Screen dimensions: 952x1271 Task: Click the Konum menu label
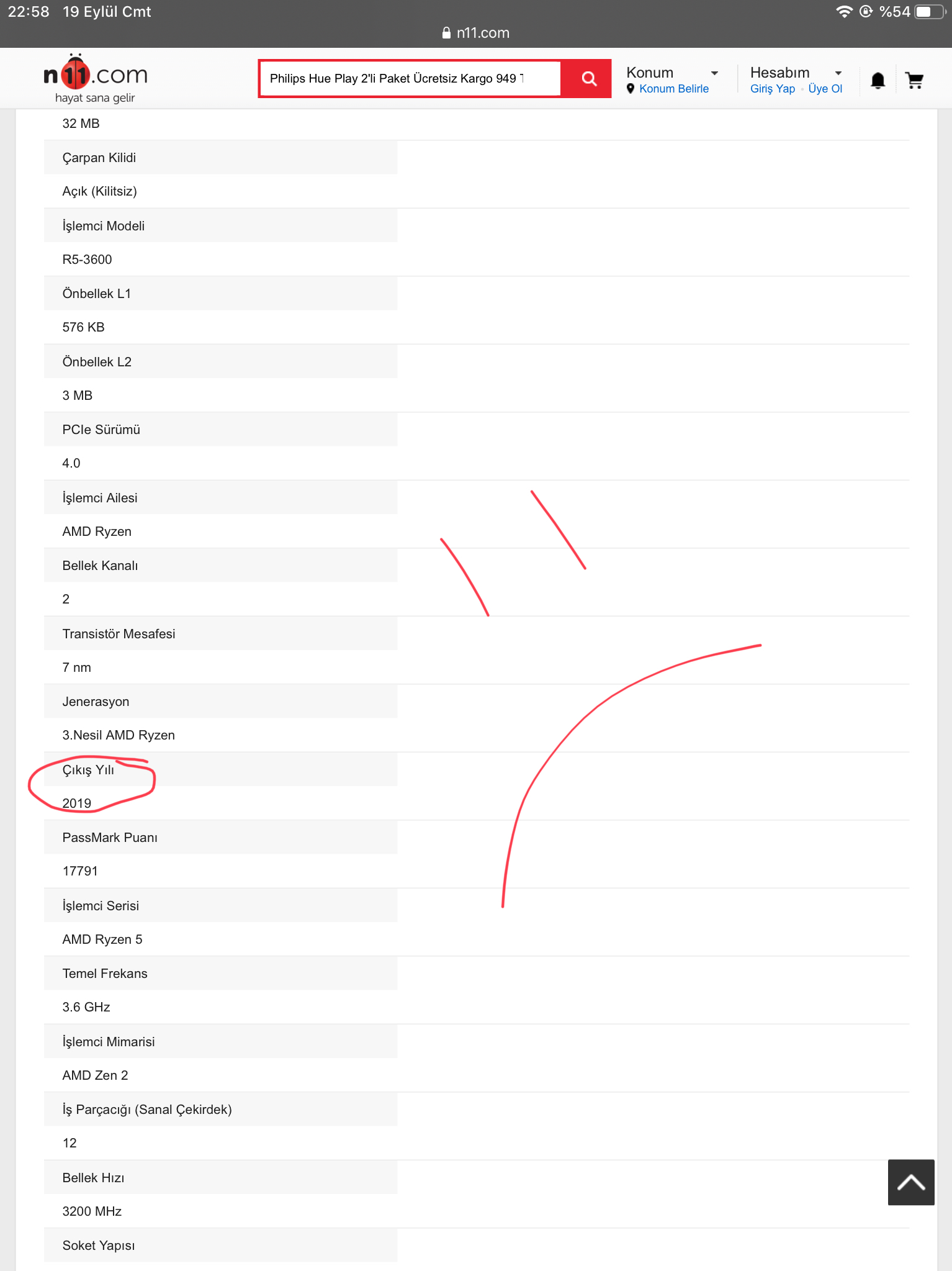(649, 73)
